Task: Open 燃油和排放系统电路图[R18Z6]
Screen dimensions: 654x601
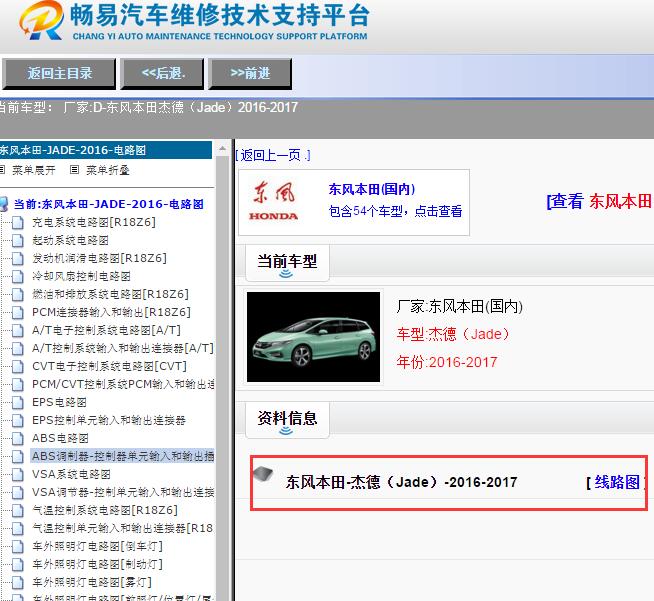Action: (110, 294)
